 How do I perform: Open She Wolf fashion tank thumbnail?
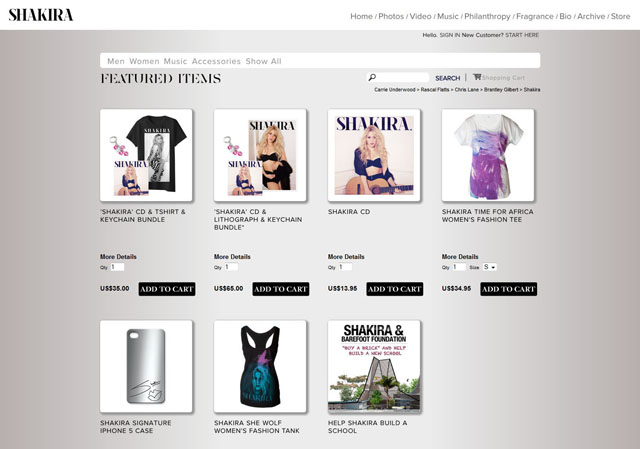260,366
